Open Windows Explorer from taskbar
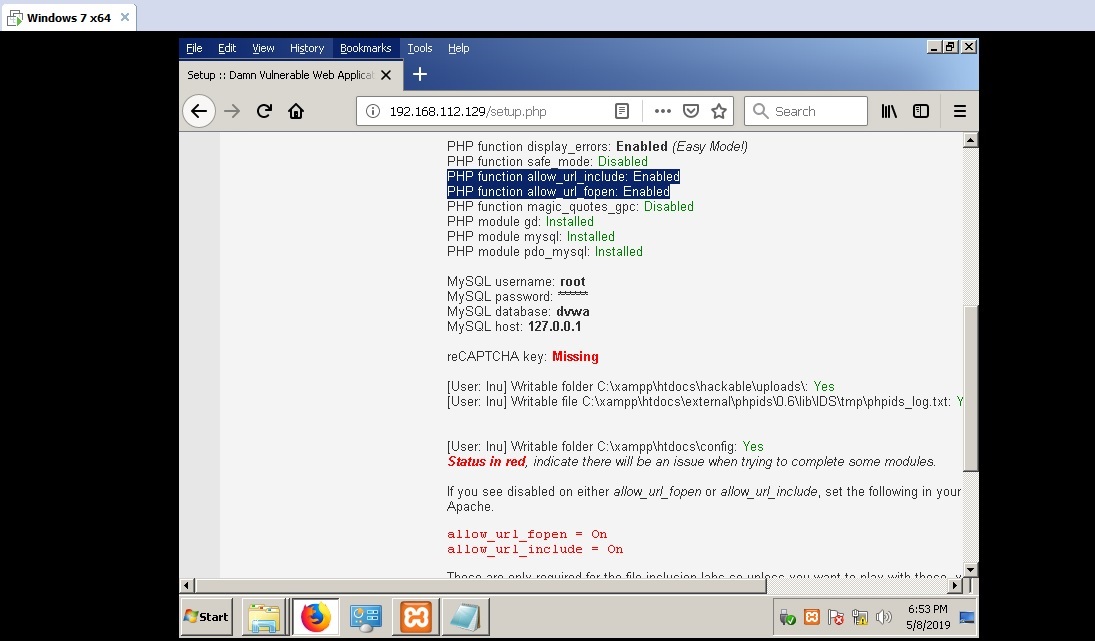This screenshot has height=641, width=1095. pyautogui.click(x=264, y=617)
